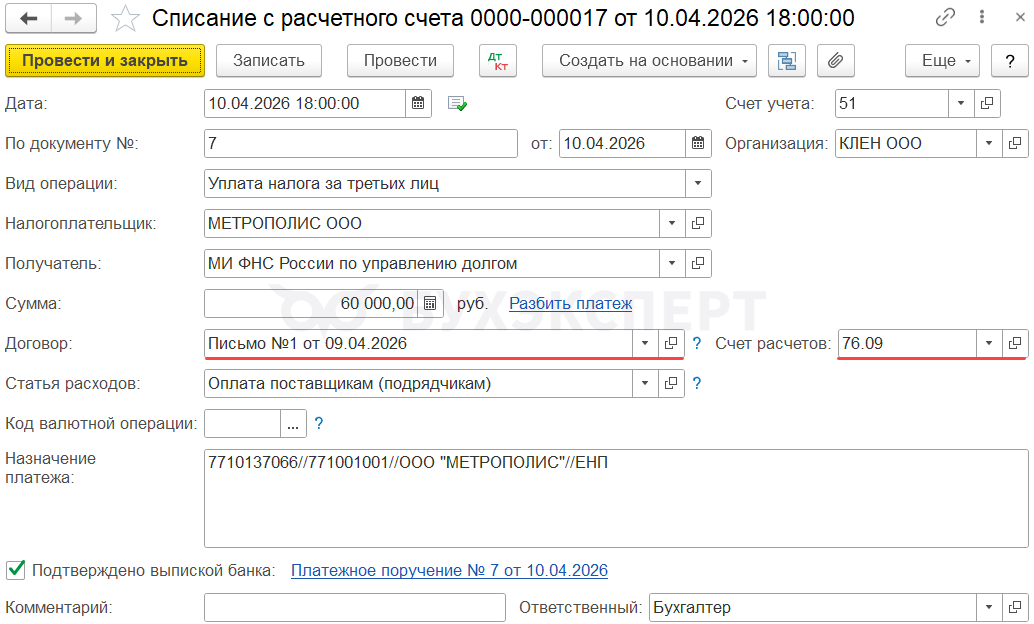Open 'Платежное поручение № 7' link

(449, 570)
